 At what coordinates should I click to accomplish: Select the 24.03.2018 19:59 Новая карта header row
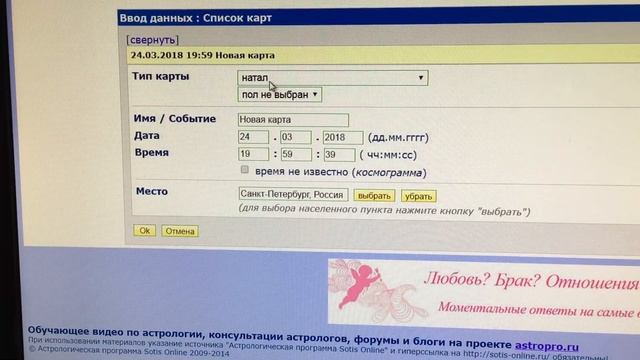384,55
